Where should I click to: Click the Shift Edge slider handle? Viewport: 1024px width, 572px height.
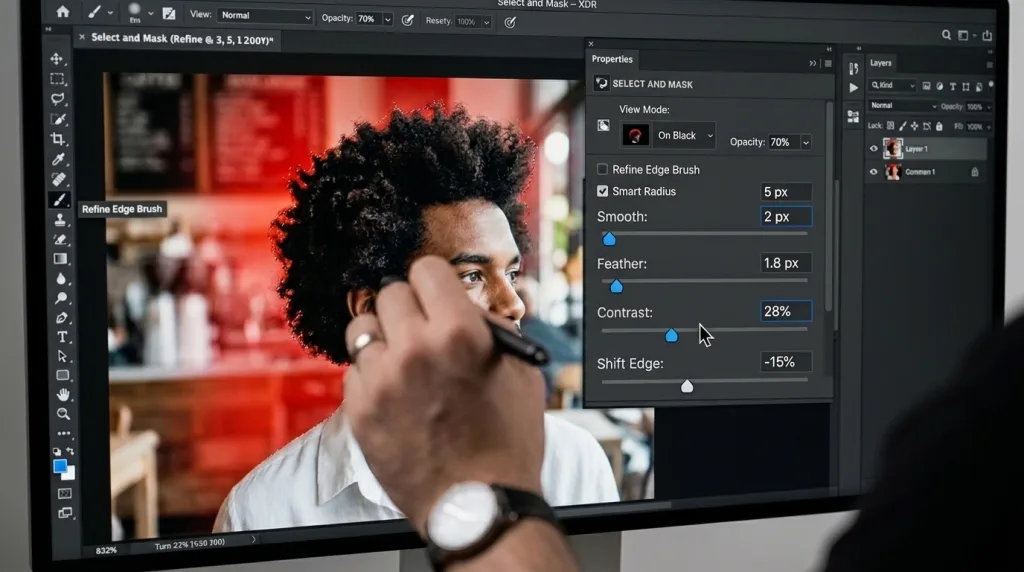(x=687, y=387)
